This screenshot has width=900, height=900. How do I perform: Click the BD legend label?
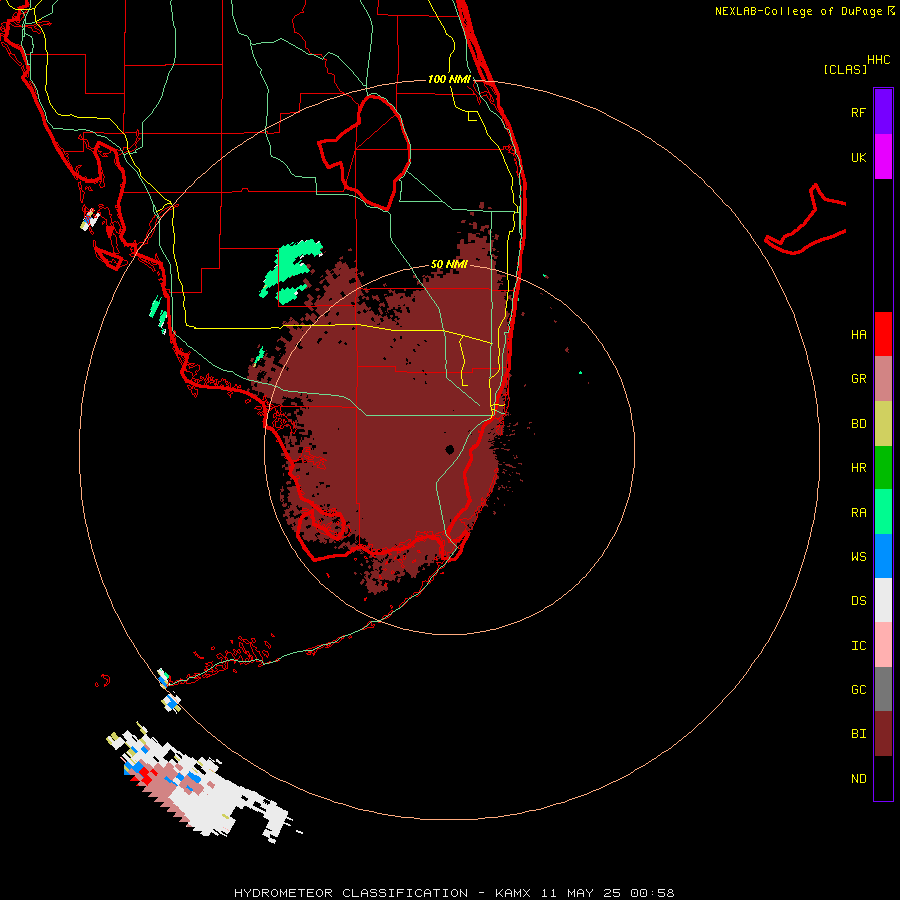tap(858, 424)
